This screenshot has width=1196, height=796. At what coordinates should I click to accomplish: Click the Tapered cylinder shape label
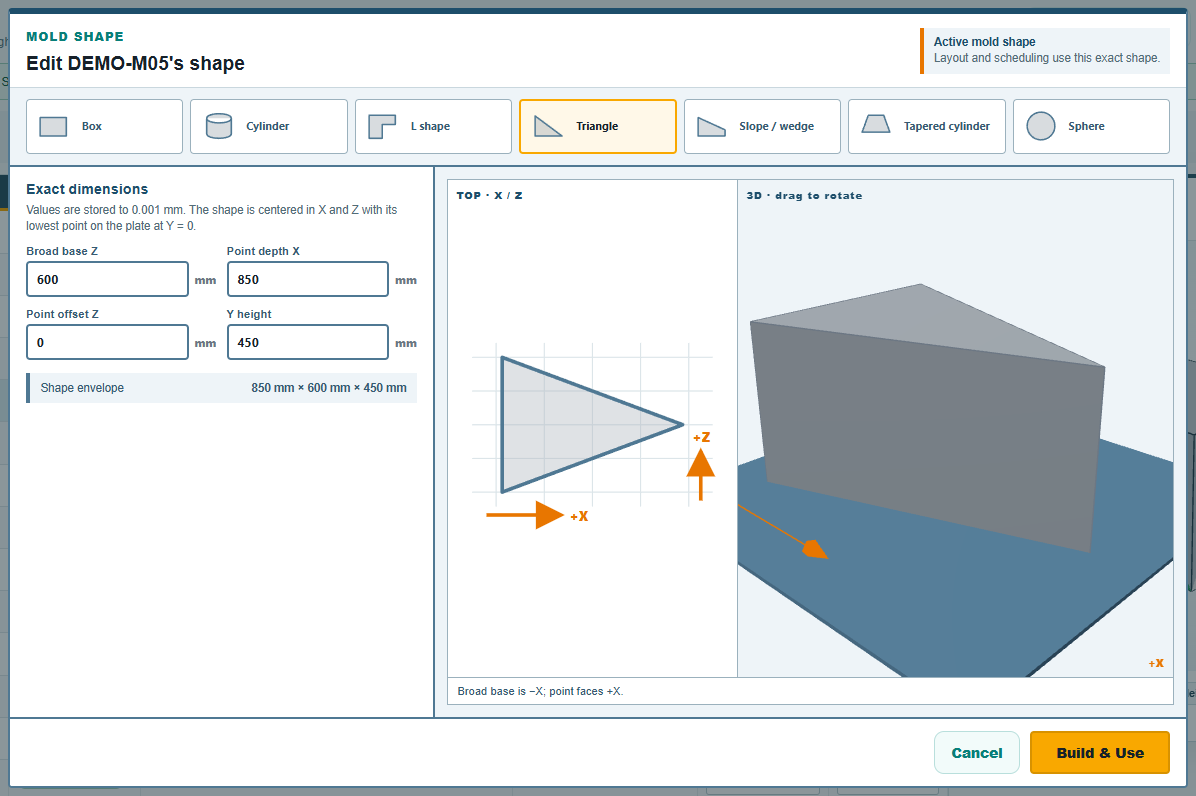coord(947,127)
